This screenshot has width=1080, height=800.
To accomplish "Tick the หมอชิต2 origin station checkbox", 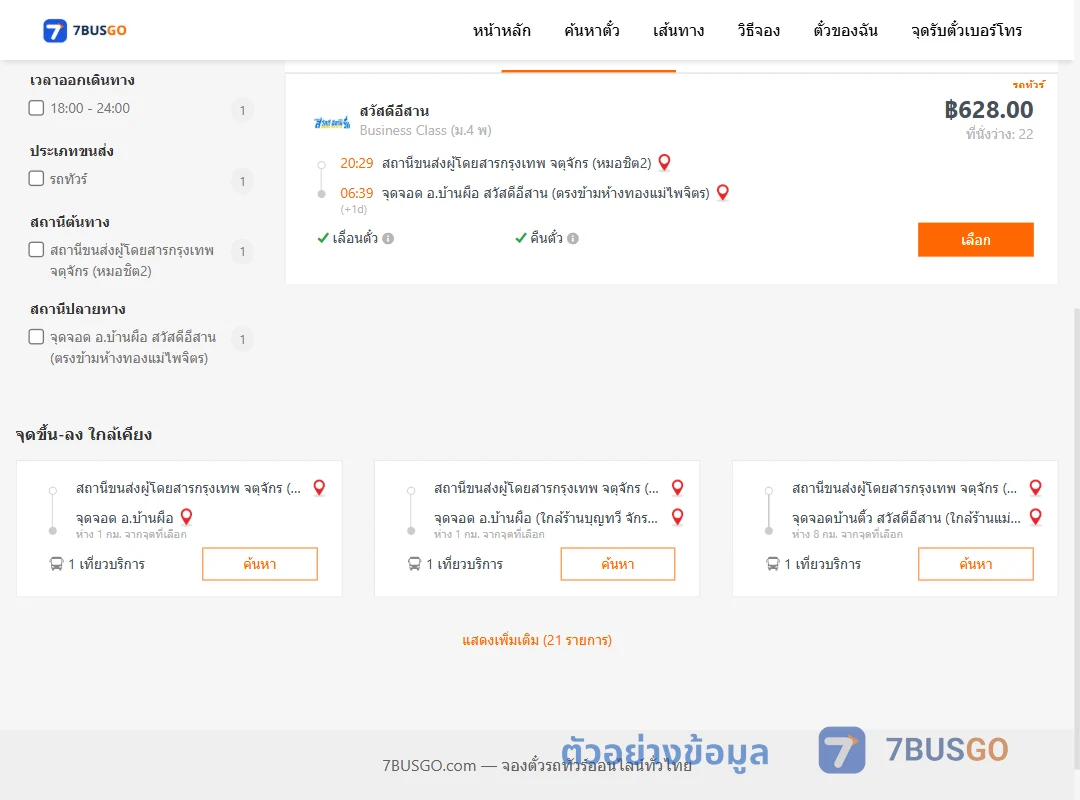I will pyautogui.click(x=37, y=249).
